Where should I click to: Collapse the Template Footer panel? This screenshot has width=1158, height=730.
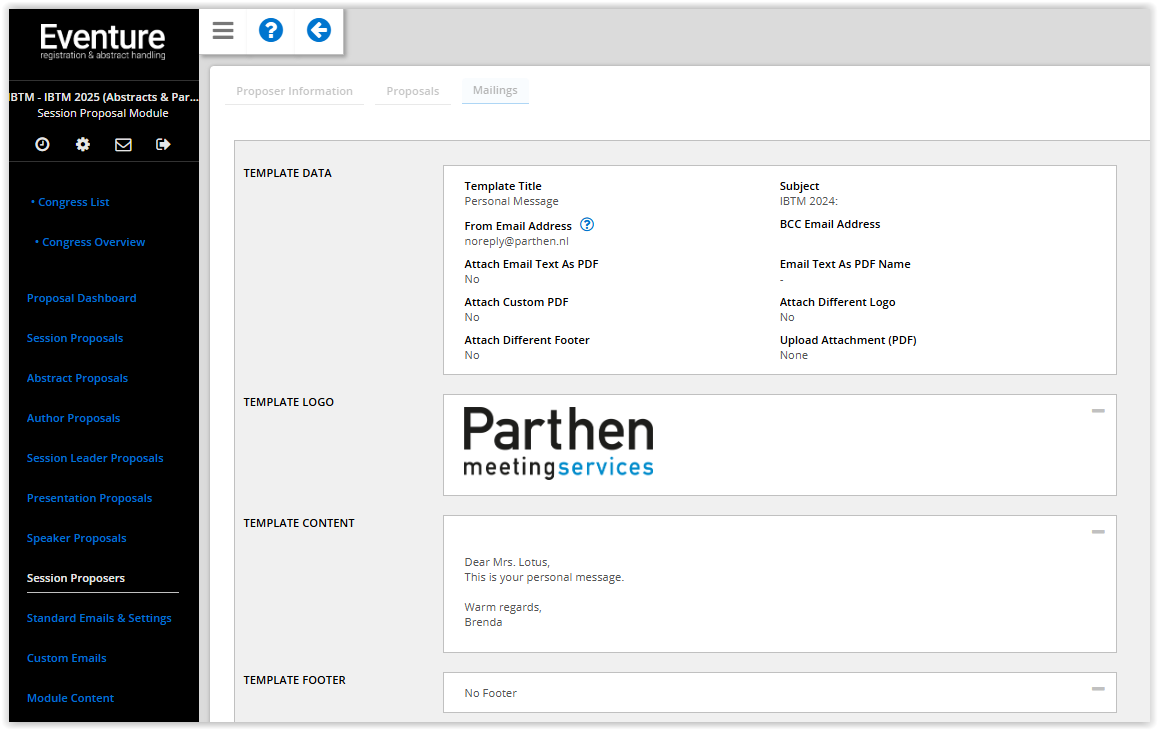(x=1098, y=689)
